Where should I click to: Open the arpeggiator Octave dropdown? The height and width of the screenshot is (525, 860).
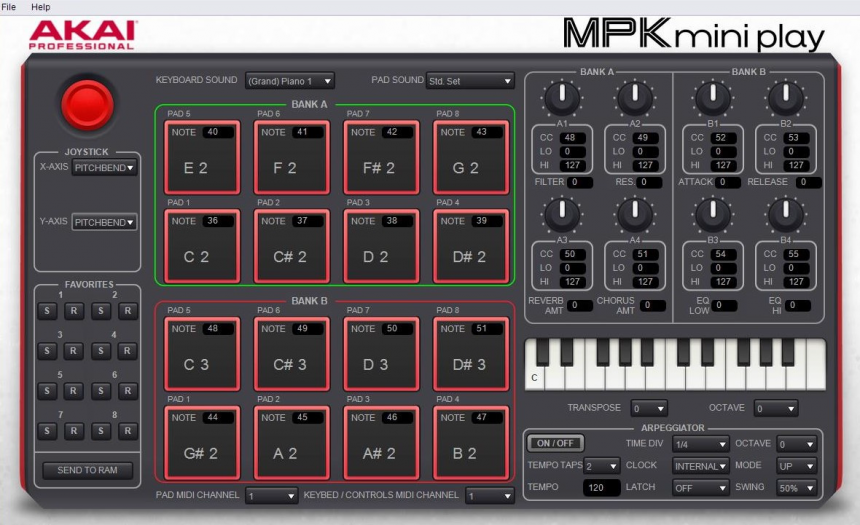point(796,444)
